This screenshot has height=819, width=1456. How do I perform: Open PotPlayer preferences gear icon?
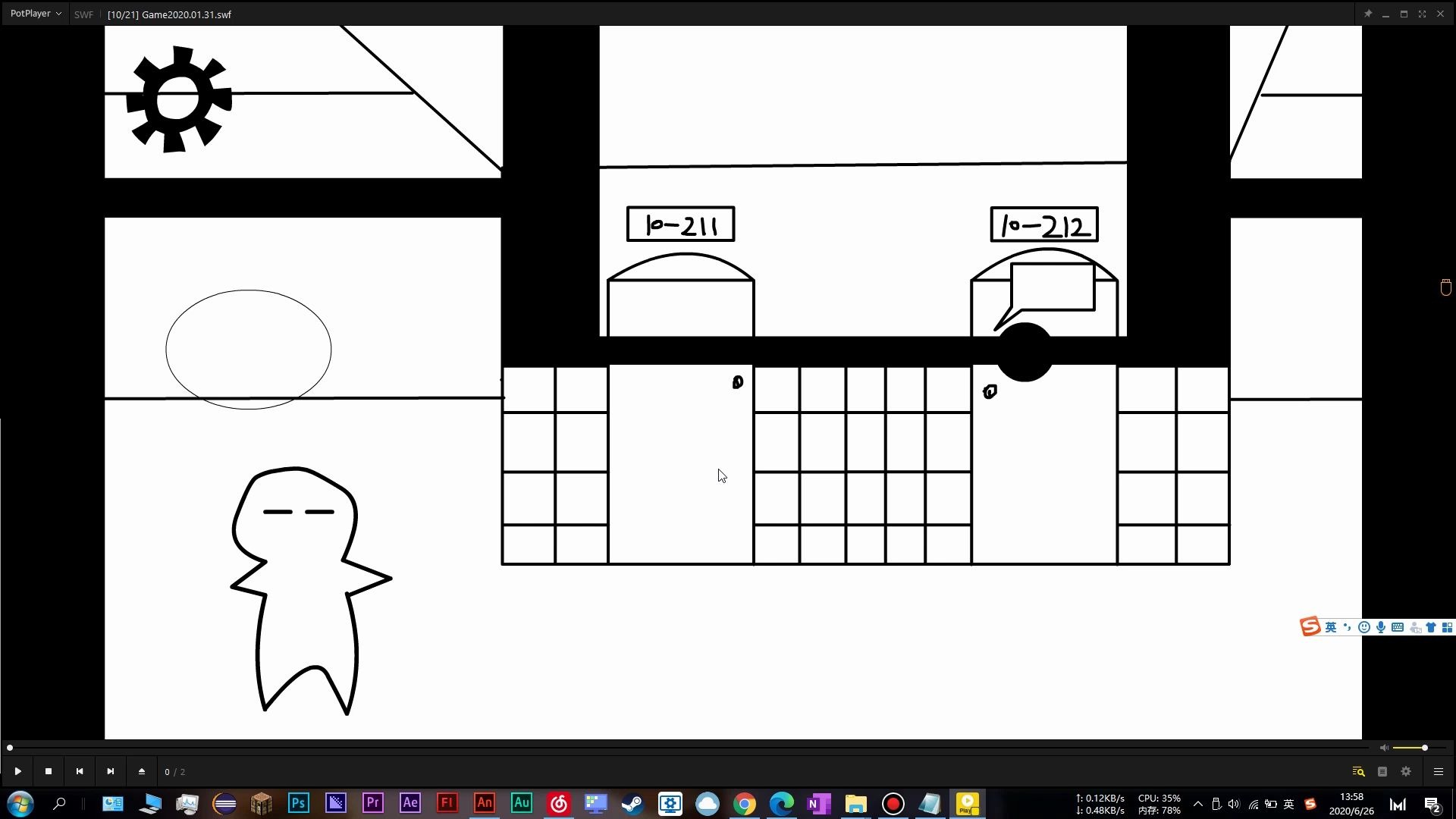click(1406, 771)
